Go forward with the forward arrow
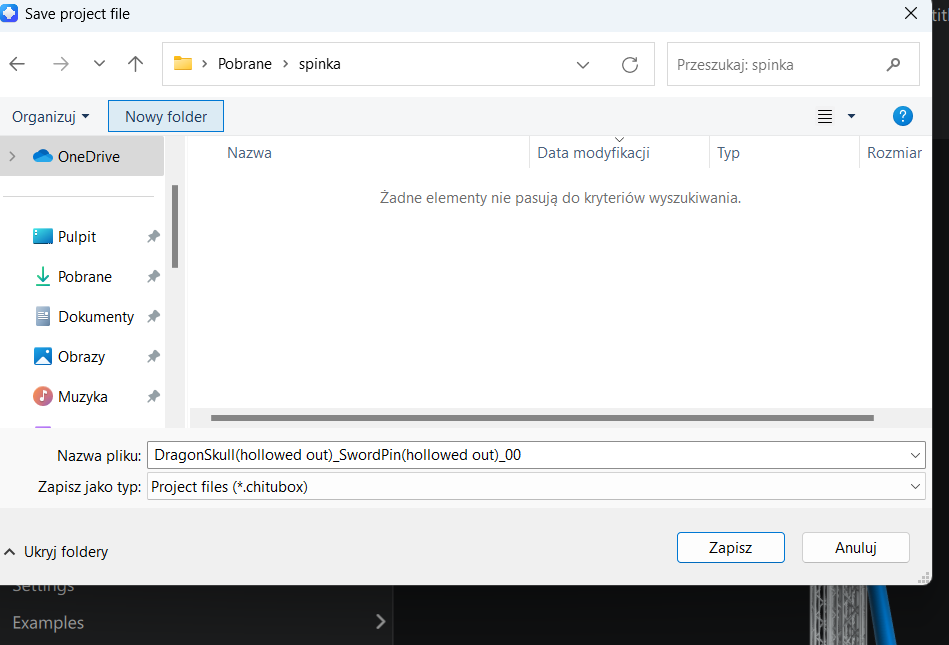Screen dimensions: 949x645 coord(61,64)
